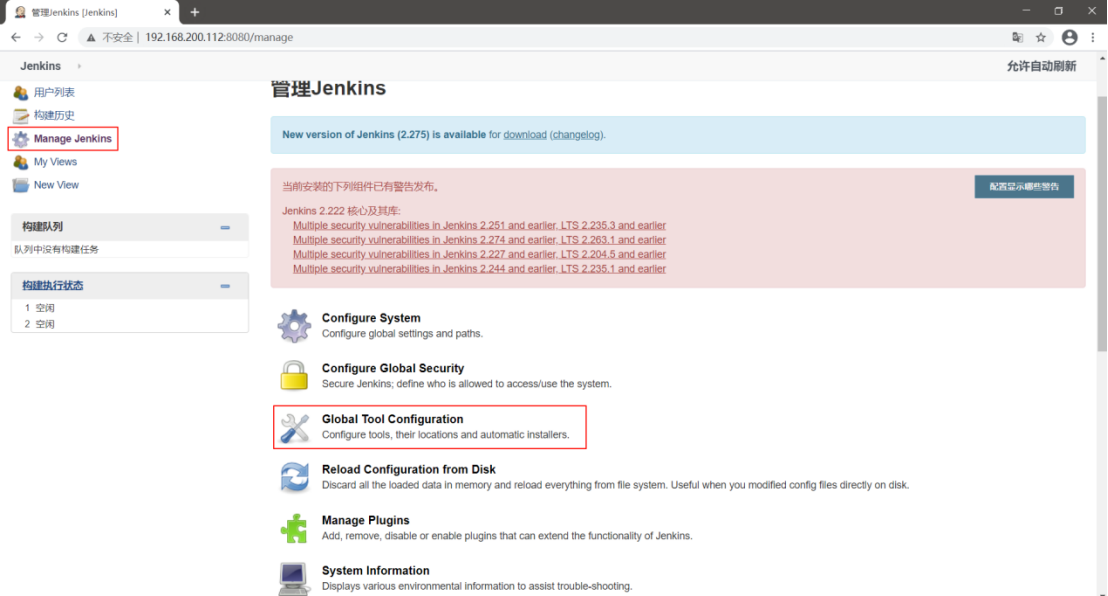Click the Reload Configuration refresh arrows icon
Viewport: 1108px width, 596px height.
point(295,477)
